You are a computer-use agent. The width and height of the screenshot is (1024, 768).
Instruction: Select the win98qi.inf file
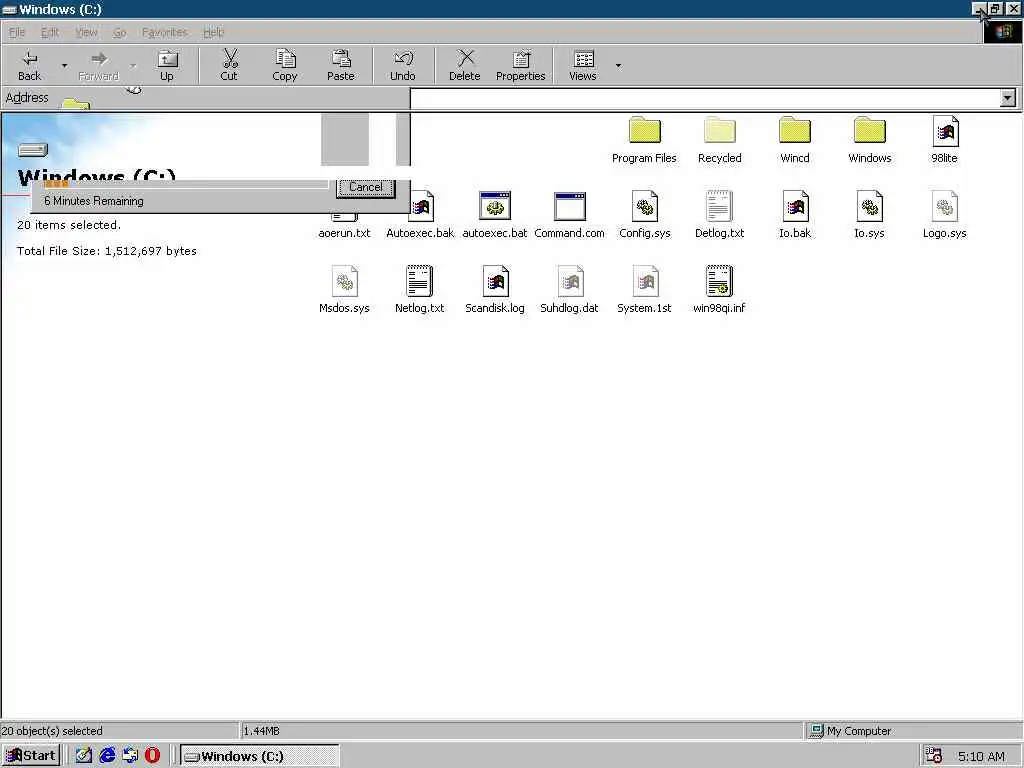pos(719,289)
